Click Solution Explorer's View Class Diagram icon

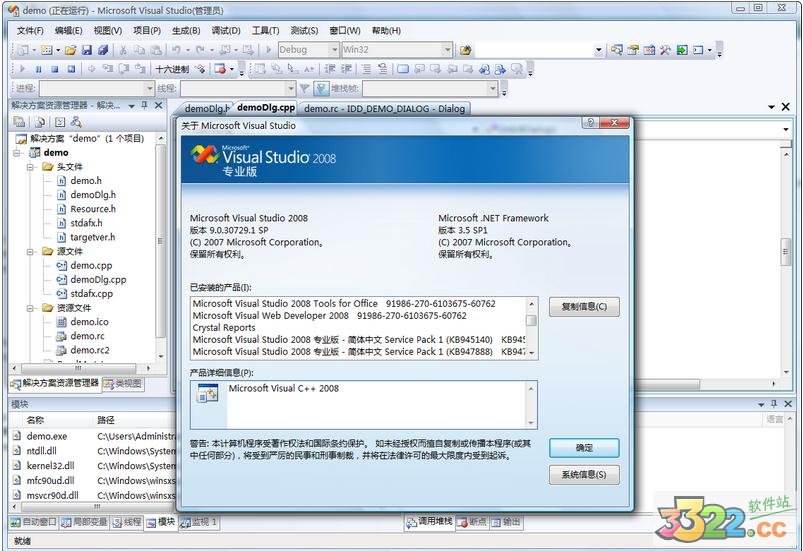(x=76, y=122)
